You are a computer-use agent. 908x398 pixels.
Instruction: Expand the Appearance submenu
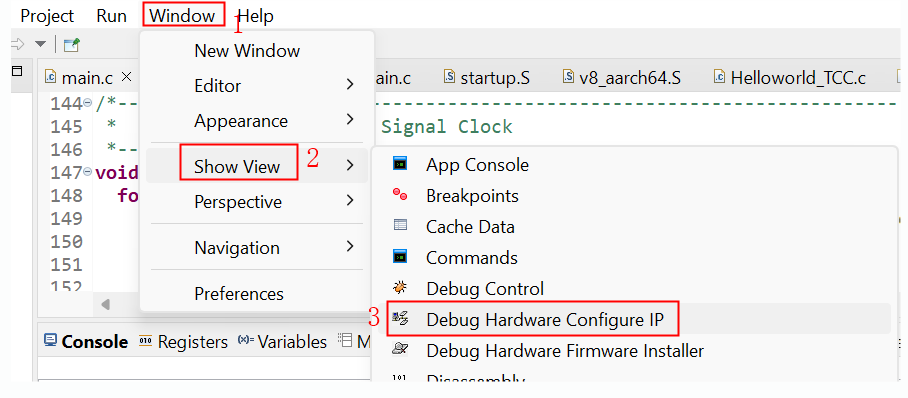click(x=257, y=121)
